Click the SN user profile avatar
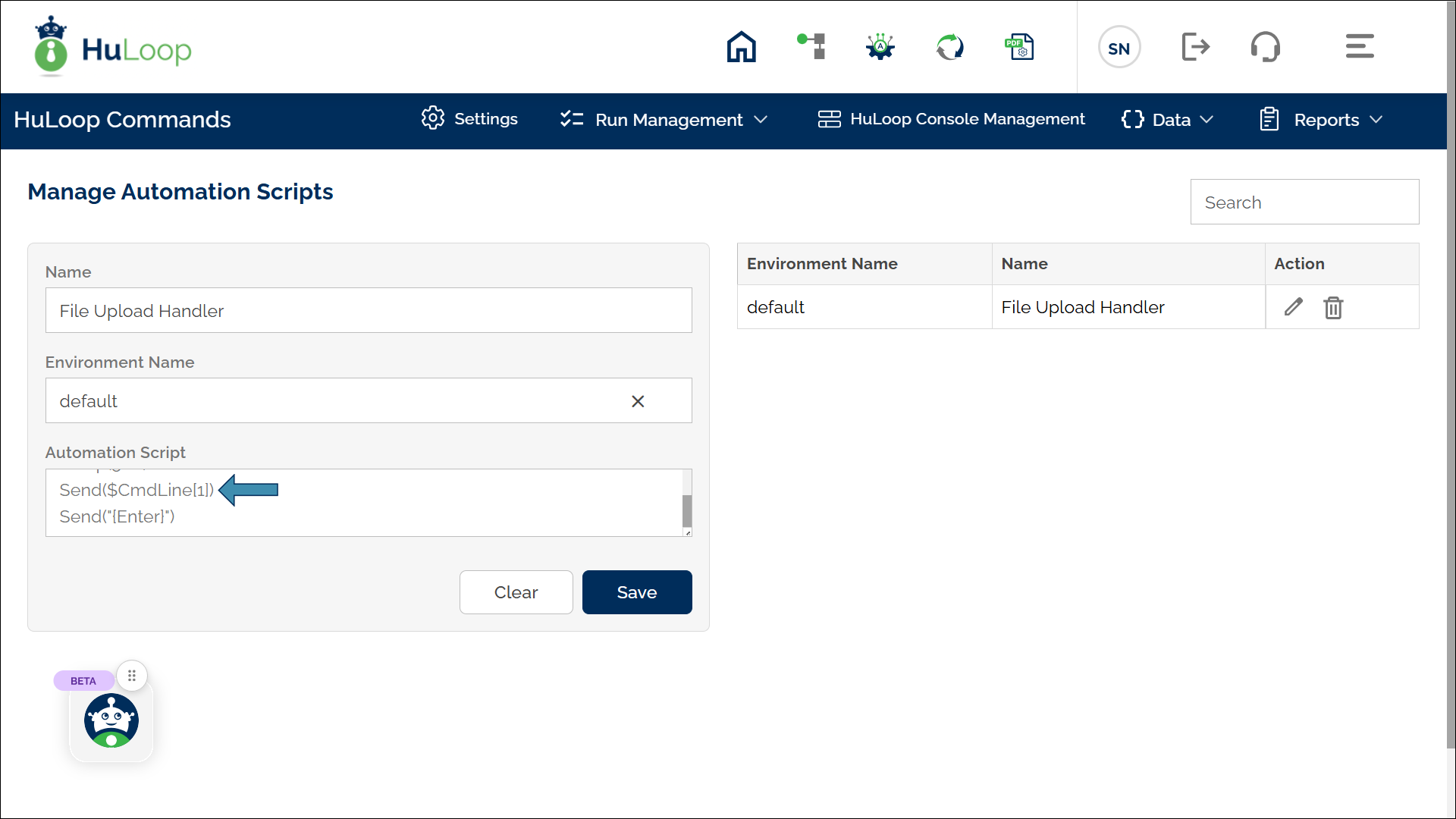This screenshot has width=1456, height=819. [1119, 48]
